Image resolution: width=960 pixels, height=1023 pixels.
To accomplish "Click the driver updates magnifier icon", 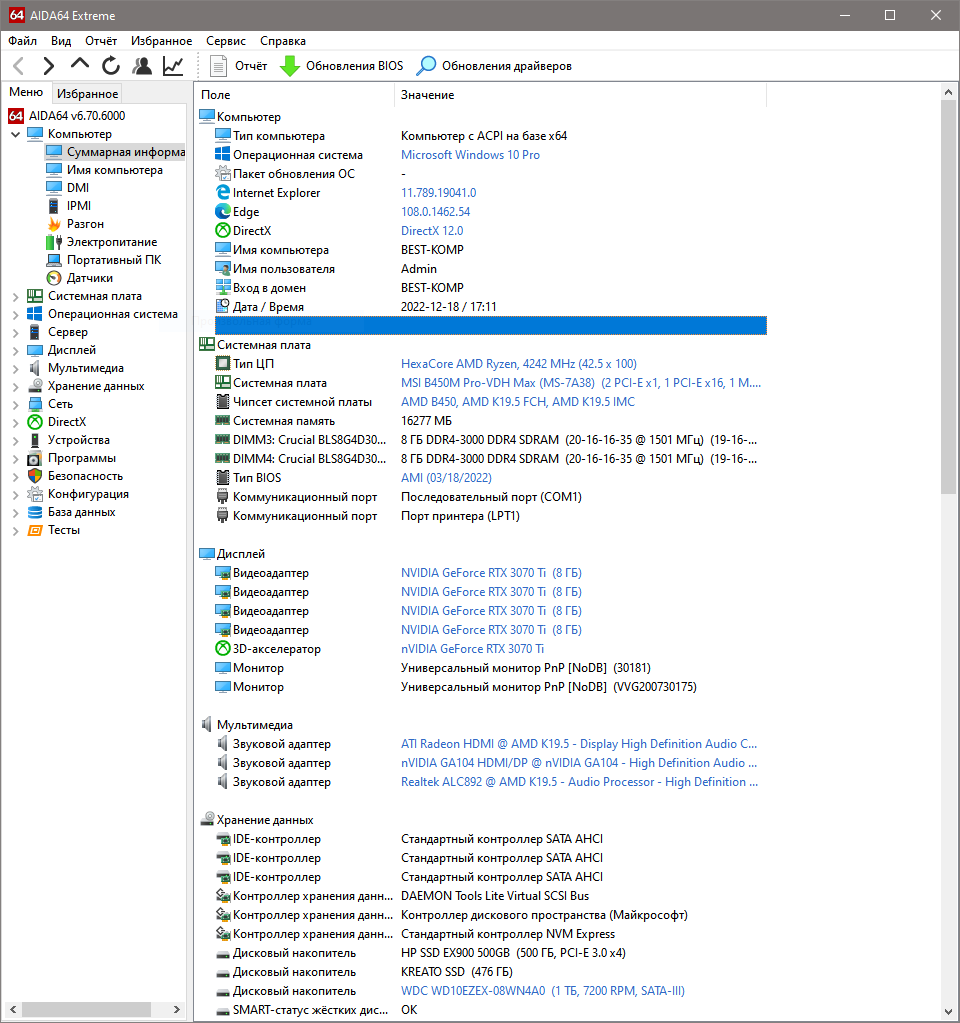I will (x=426, y=66).
